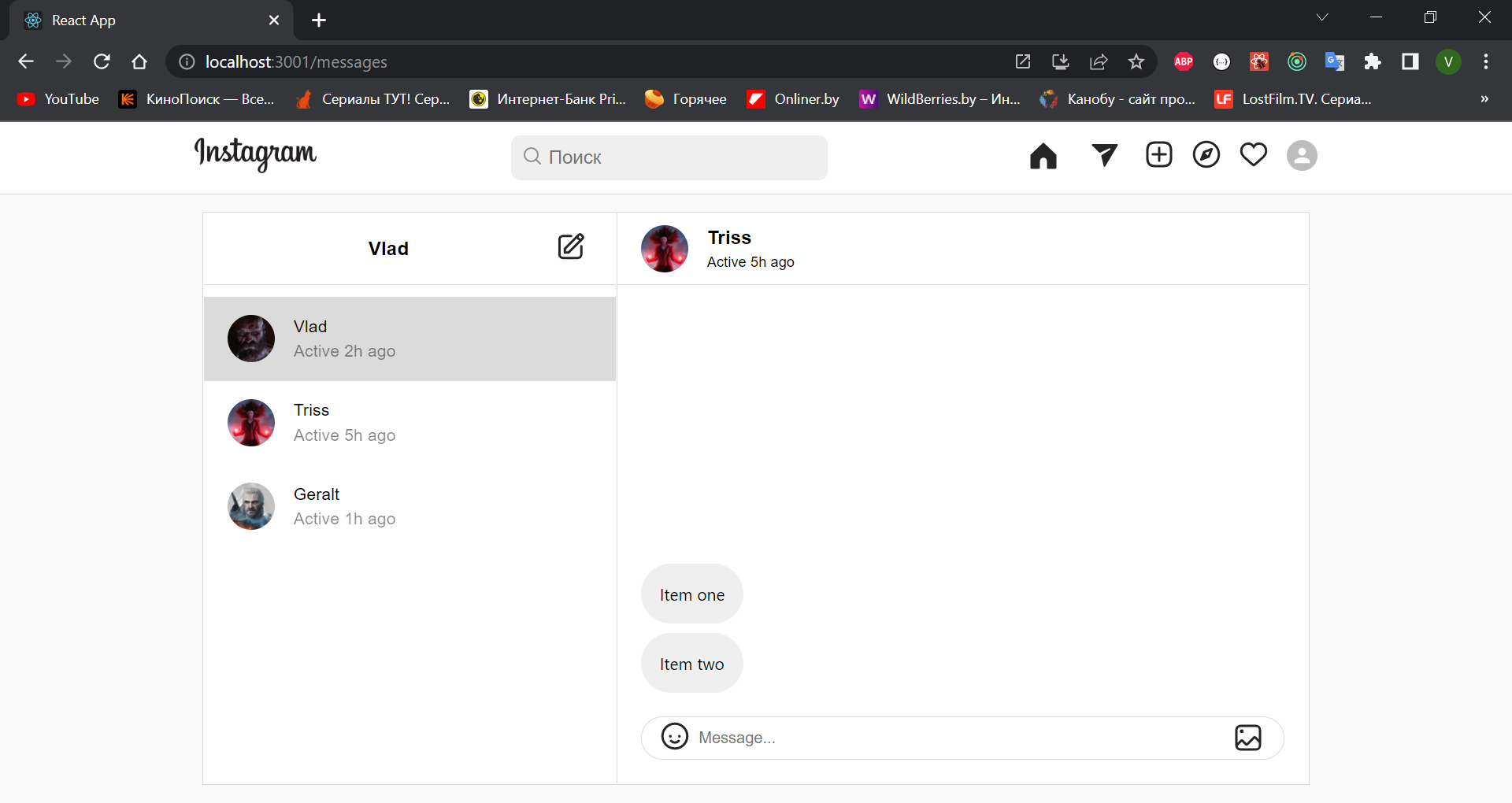This screenshot has width=1512, height=803.
Task: Open notifications with the heart icon
Action: pos(1253,154)
